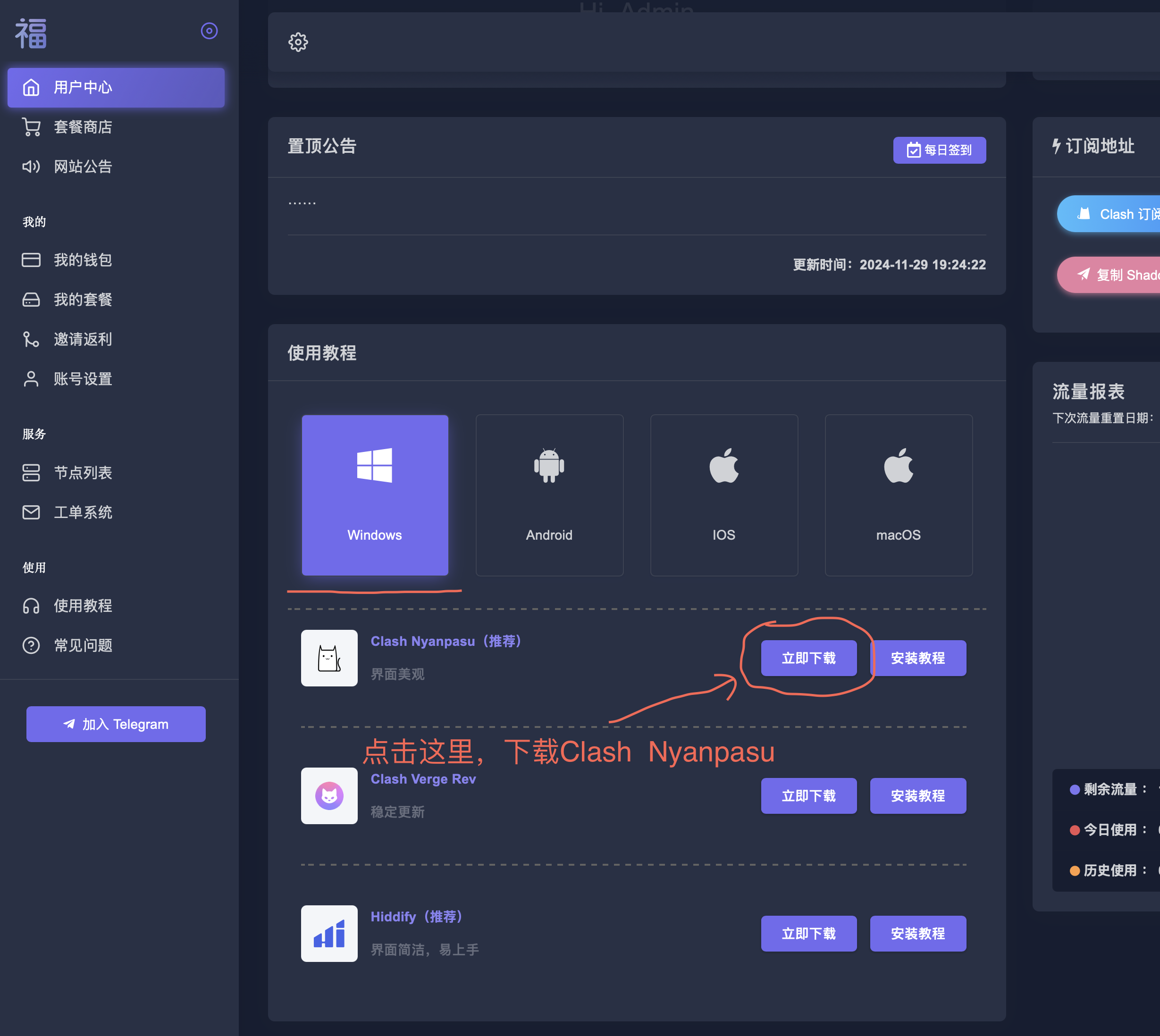The image size is (1160, 1036).
Task: Click the Hiddify app icon
Action: 329,934
